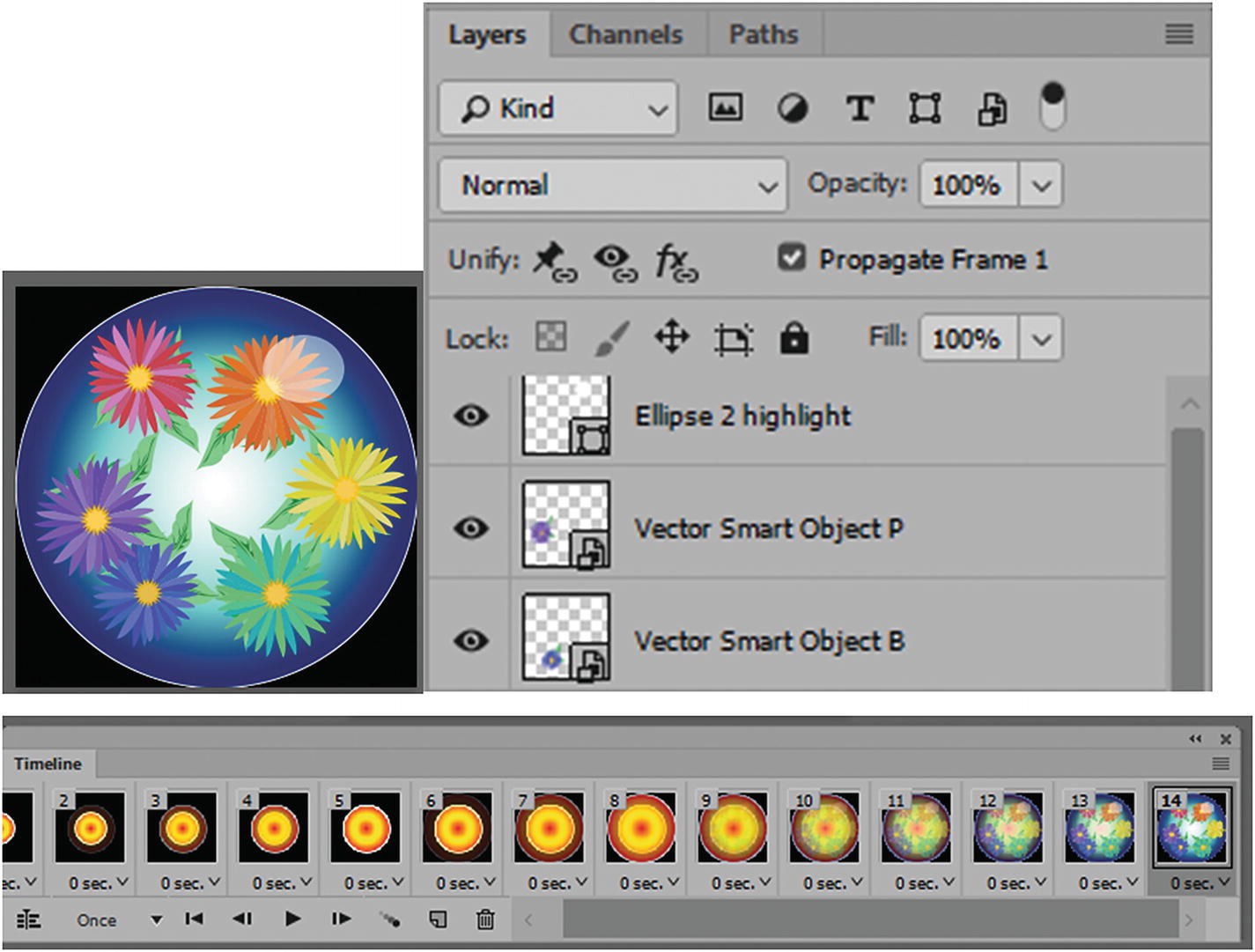
Task: Filter layers by smart objects
Action: (991, 108)
